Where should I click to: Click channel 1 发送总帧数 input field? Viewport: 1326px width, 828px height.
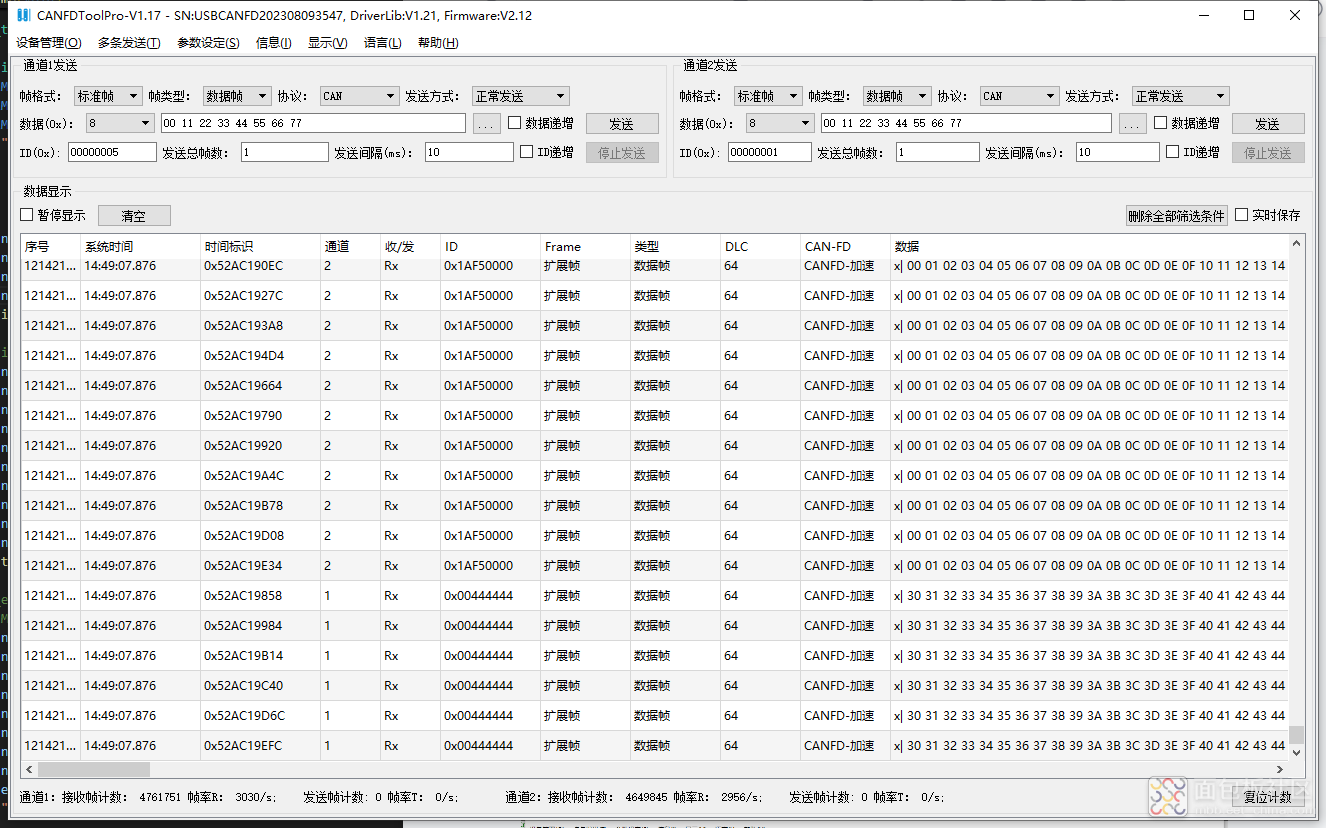[284, 152]
